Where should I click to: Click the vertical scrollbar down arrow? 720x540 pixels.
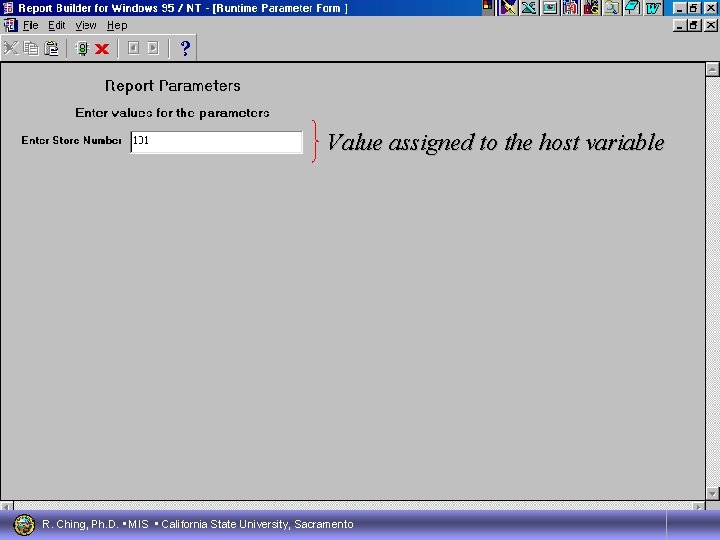[x=712, y=494]
